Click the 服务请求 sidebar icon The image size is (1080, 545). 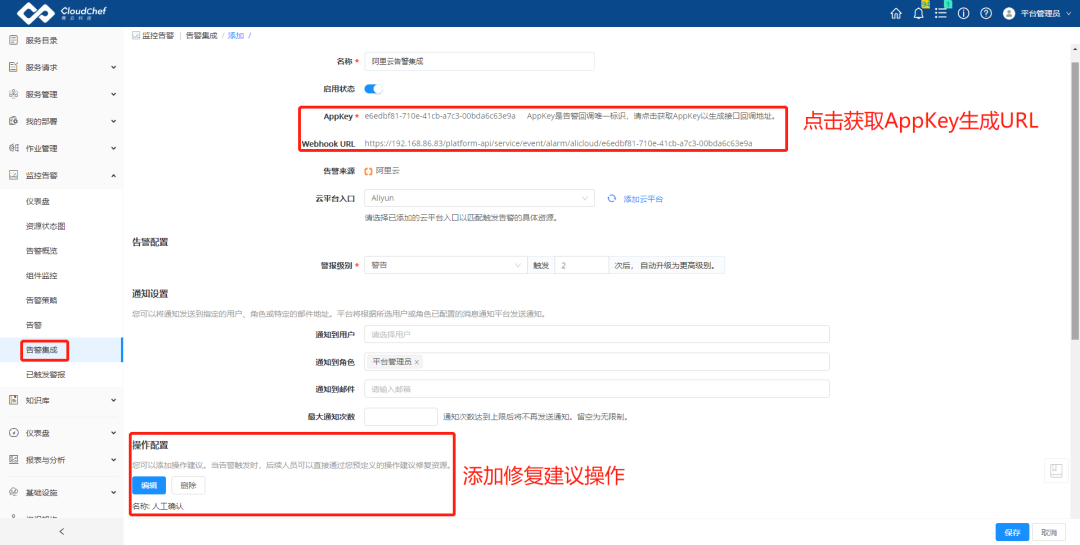12,67
